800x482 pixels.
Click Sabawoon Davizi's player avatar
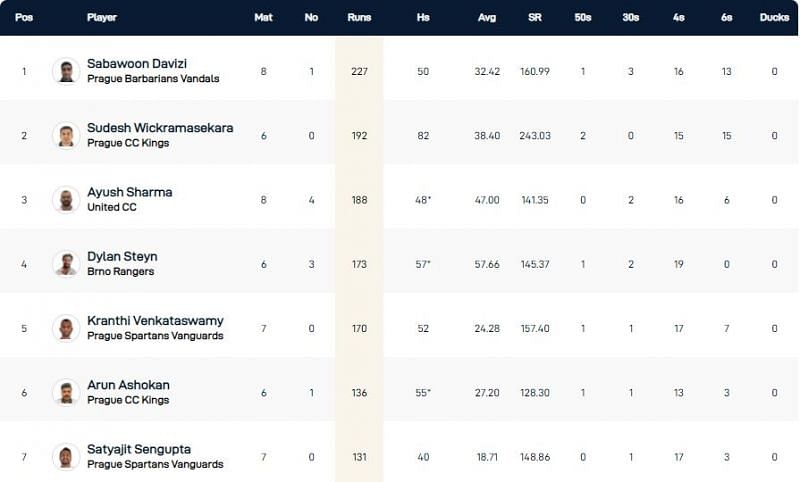pyautogui.click(x=66, y=72)
